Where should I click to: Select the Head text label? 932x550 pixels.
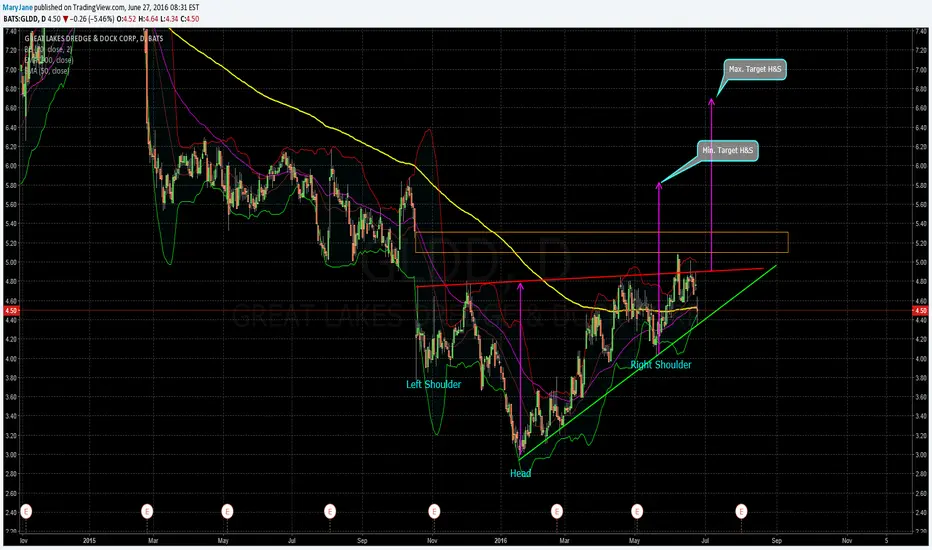[x=520, y=473]
